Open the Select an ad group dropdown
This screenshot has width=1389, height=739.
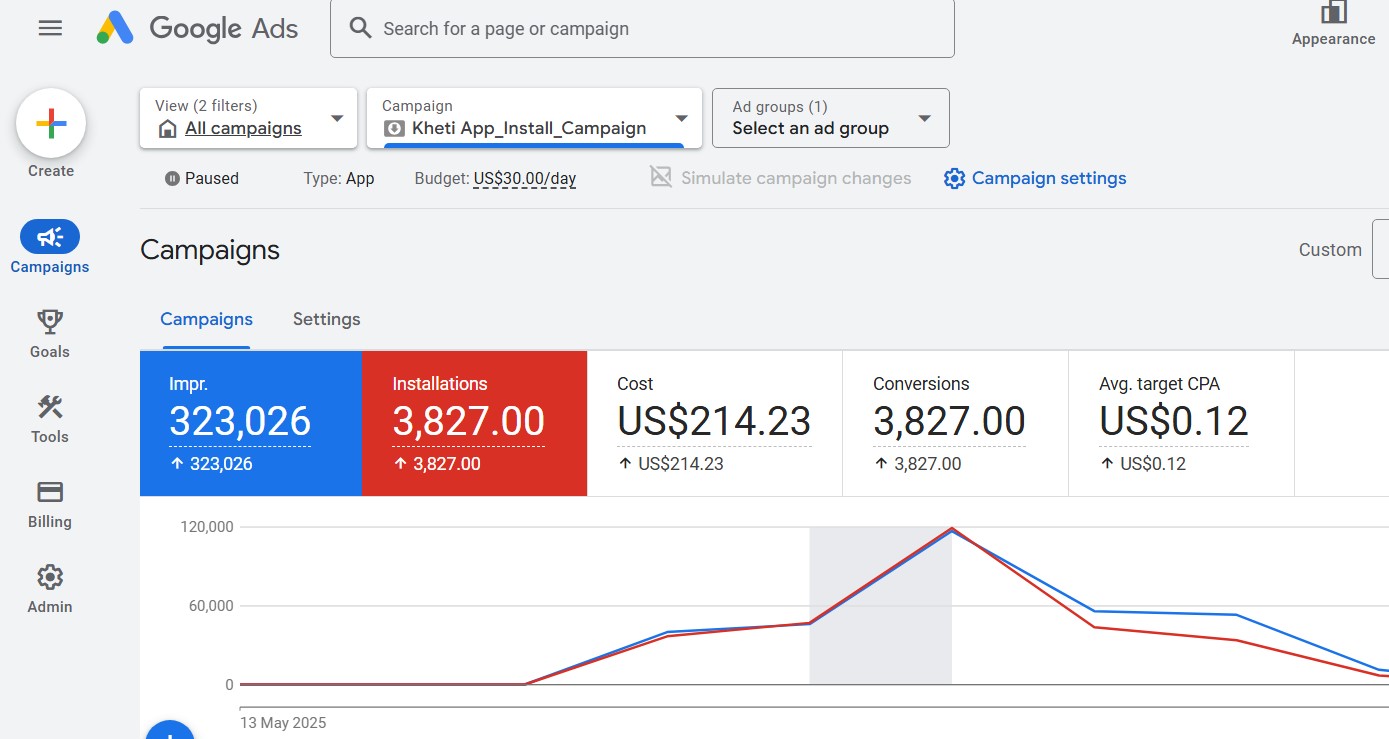pos(830,118)
